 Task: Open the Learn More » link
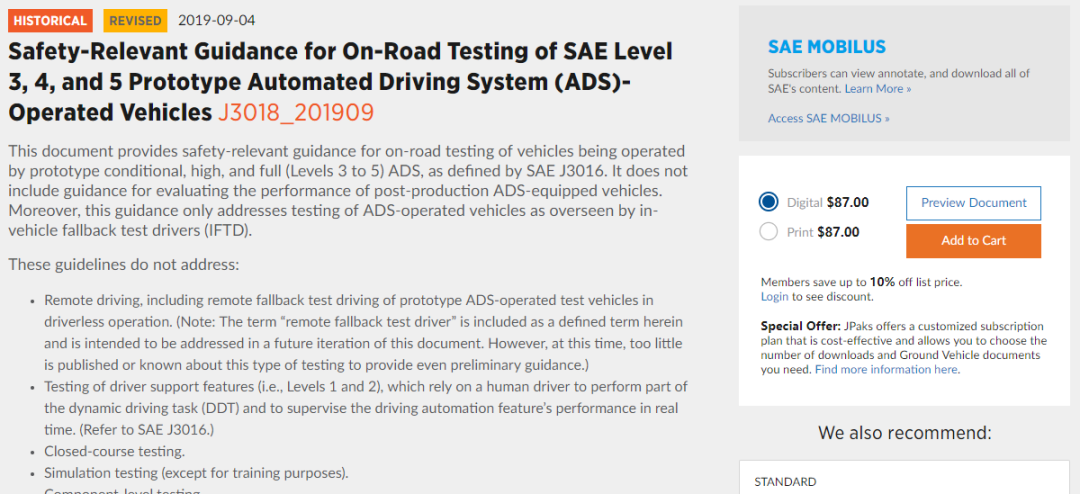(x=877, y=89)
